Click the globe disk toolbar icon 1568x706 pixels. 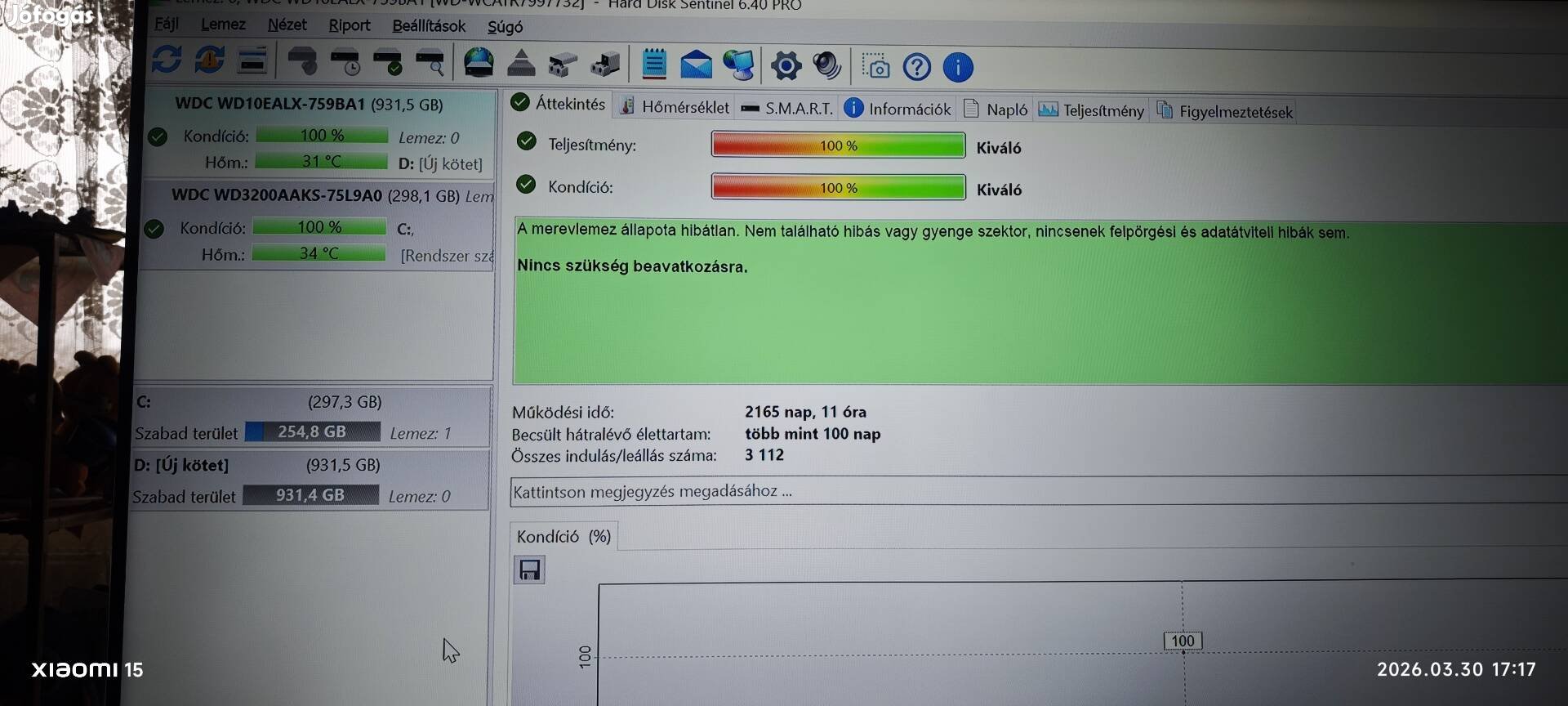tap(479, 63)
